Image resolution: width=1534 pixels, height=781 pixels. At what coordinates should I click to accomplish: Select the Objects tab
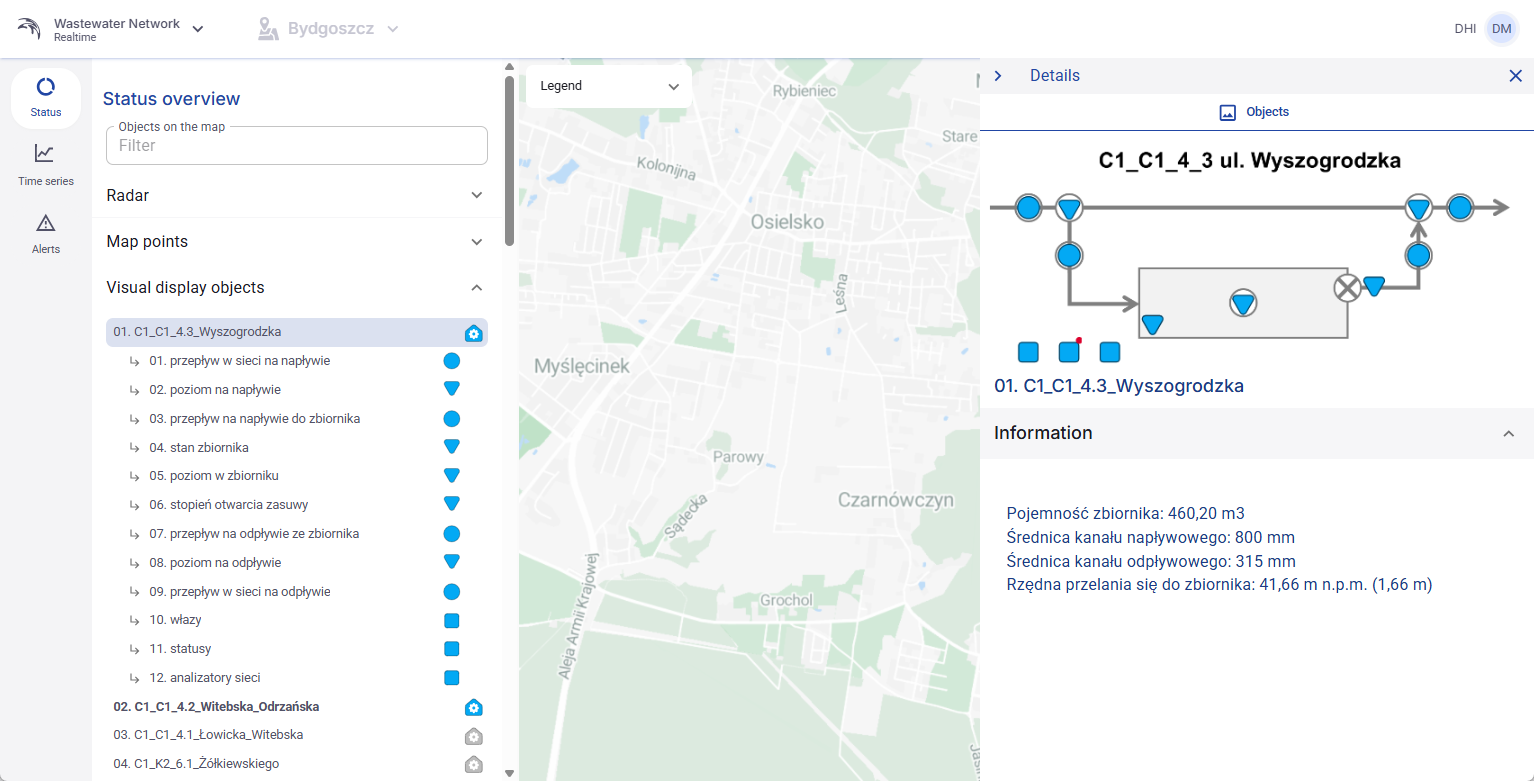1255,112
